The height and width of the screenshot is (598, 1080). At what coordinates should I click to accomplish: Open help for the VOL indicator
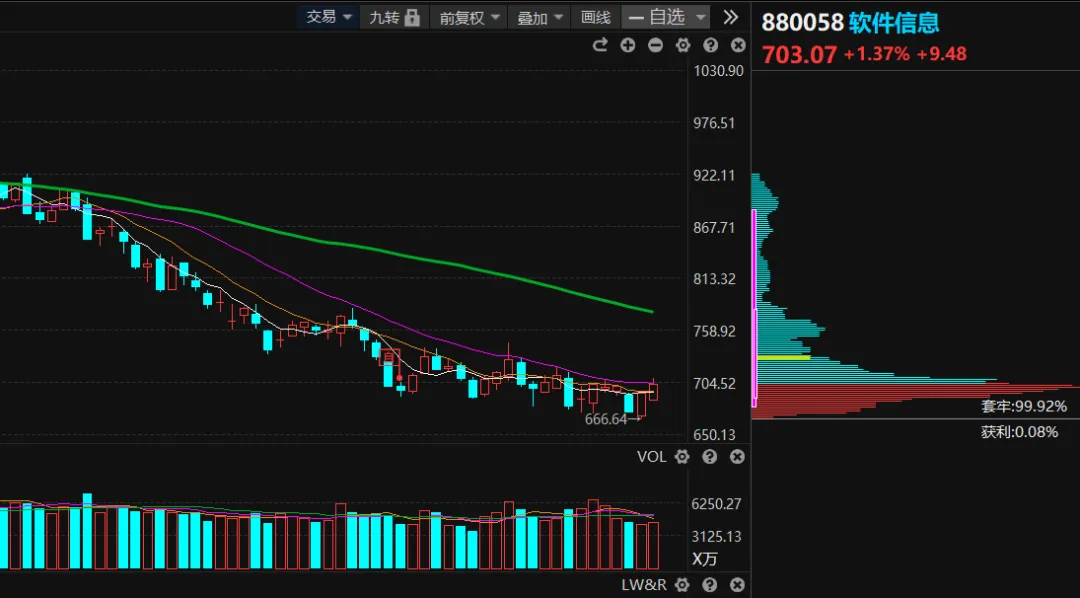[710, 457]
